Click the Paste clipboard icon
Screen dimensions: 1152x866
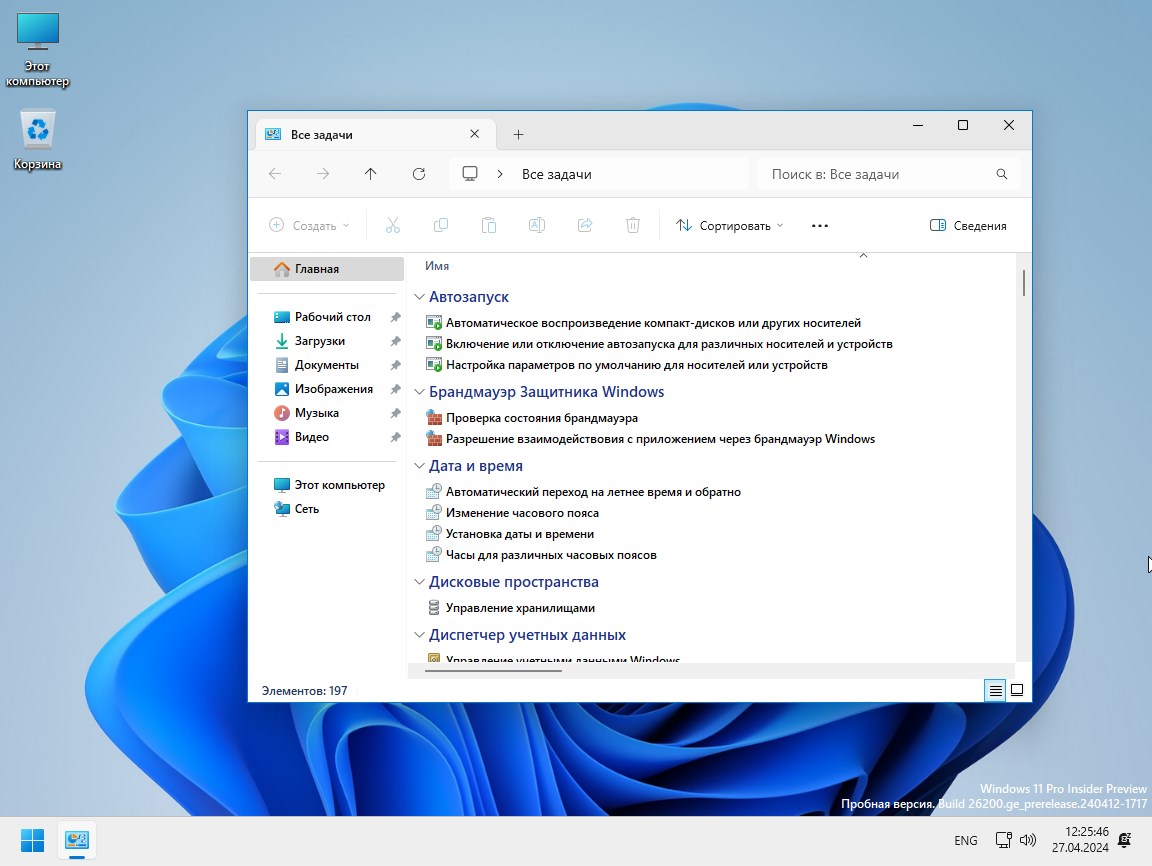(489, 225)
